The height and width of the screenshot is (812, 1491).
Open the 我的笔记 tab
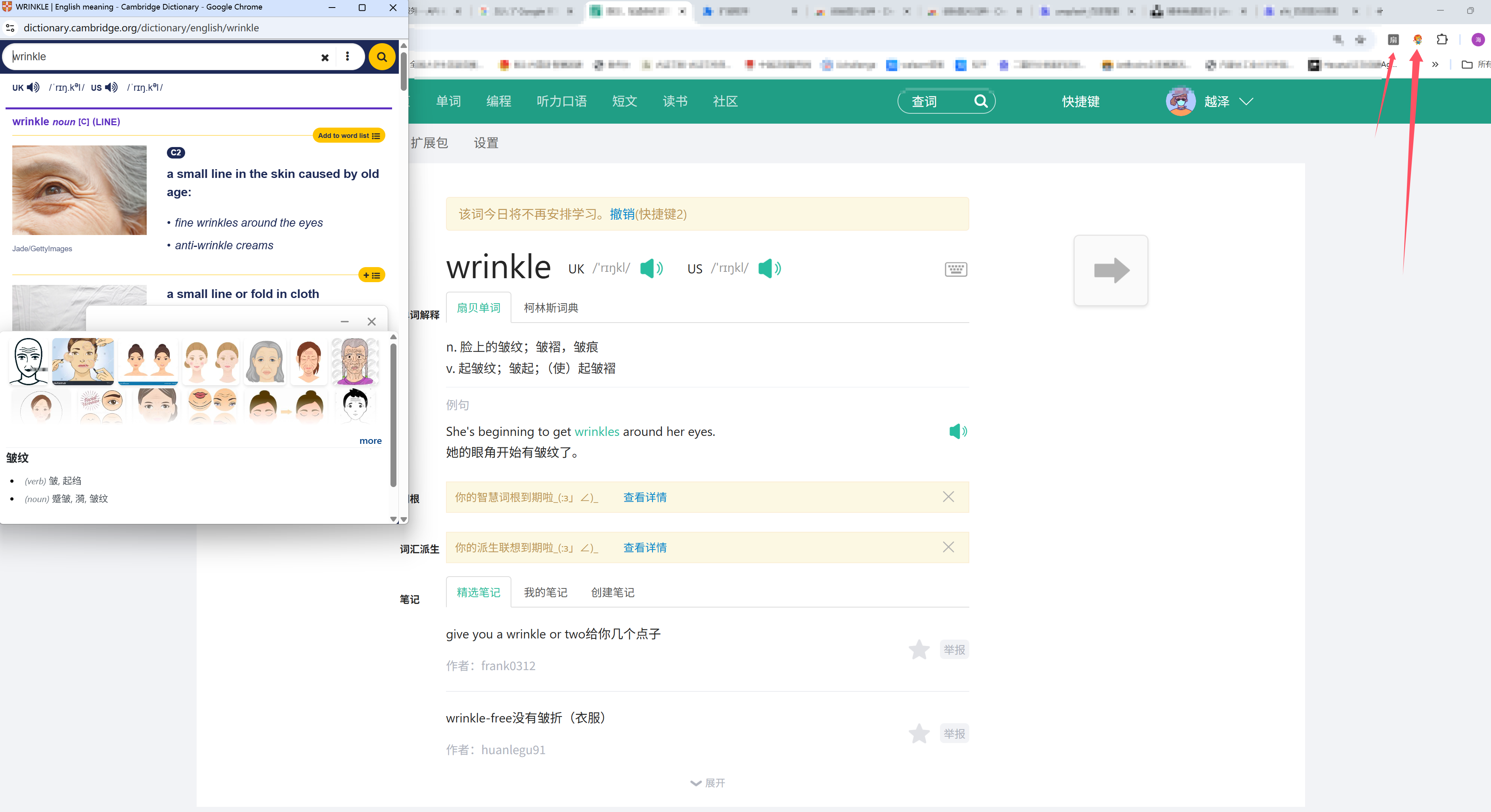545,592
